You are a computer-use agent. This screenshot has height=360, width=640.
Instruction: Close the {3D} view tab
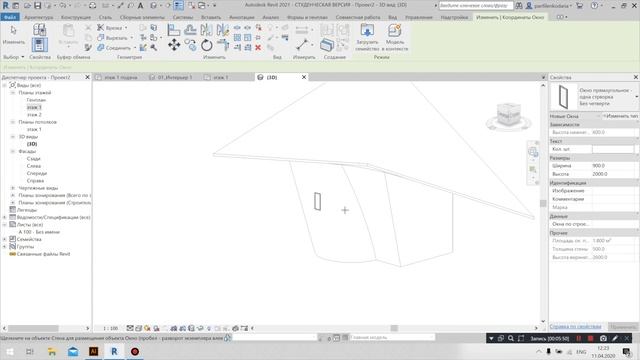tap(304, 77)
